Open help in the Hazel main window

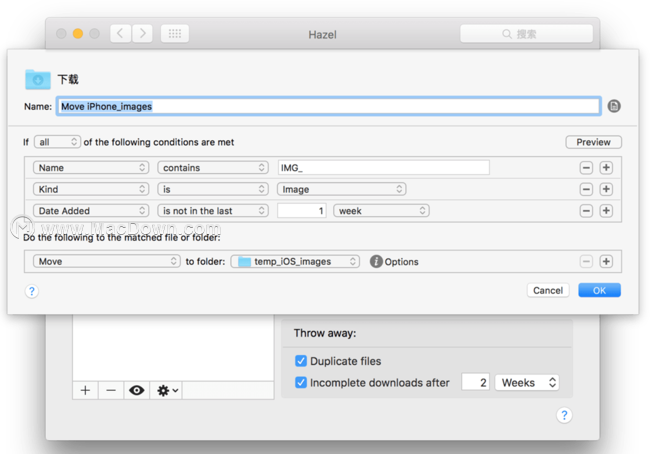(564, 415)
